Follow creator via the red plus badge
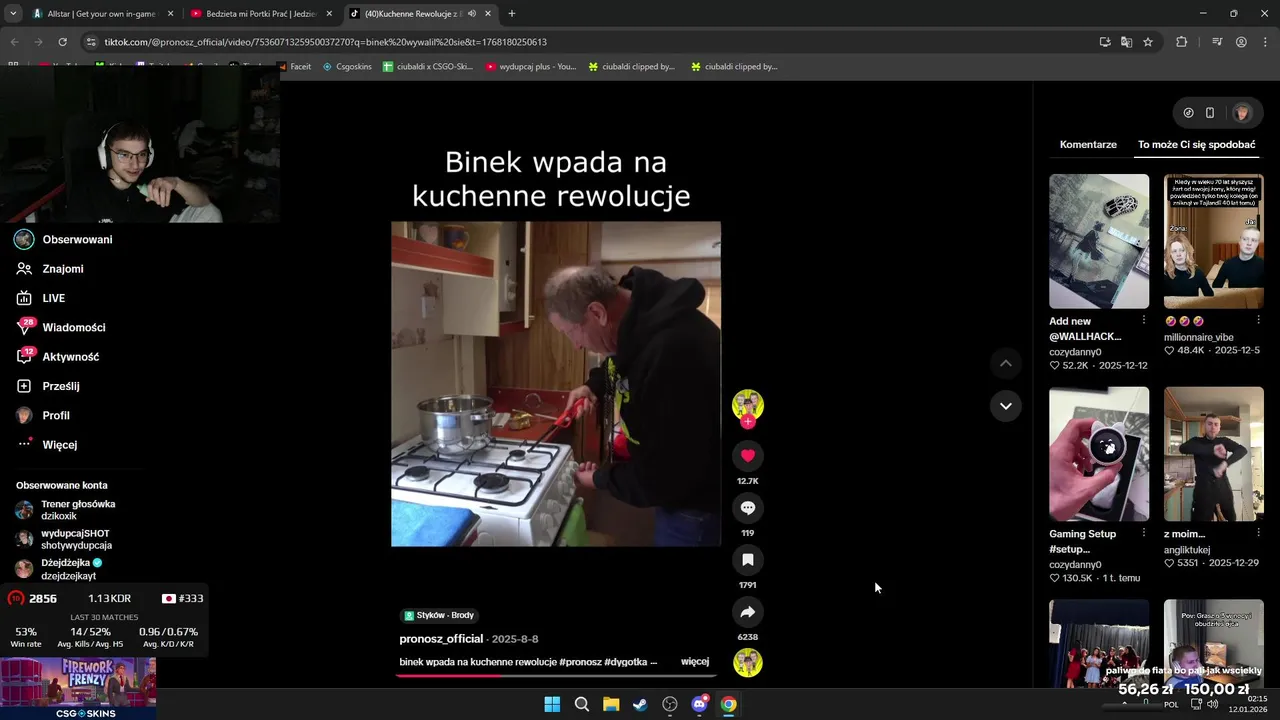 747,422
